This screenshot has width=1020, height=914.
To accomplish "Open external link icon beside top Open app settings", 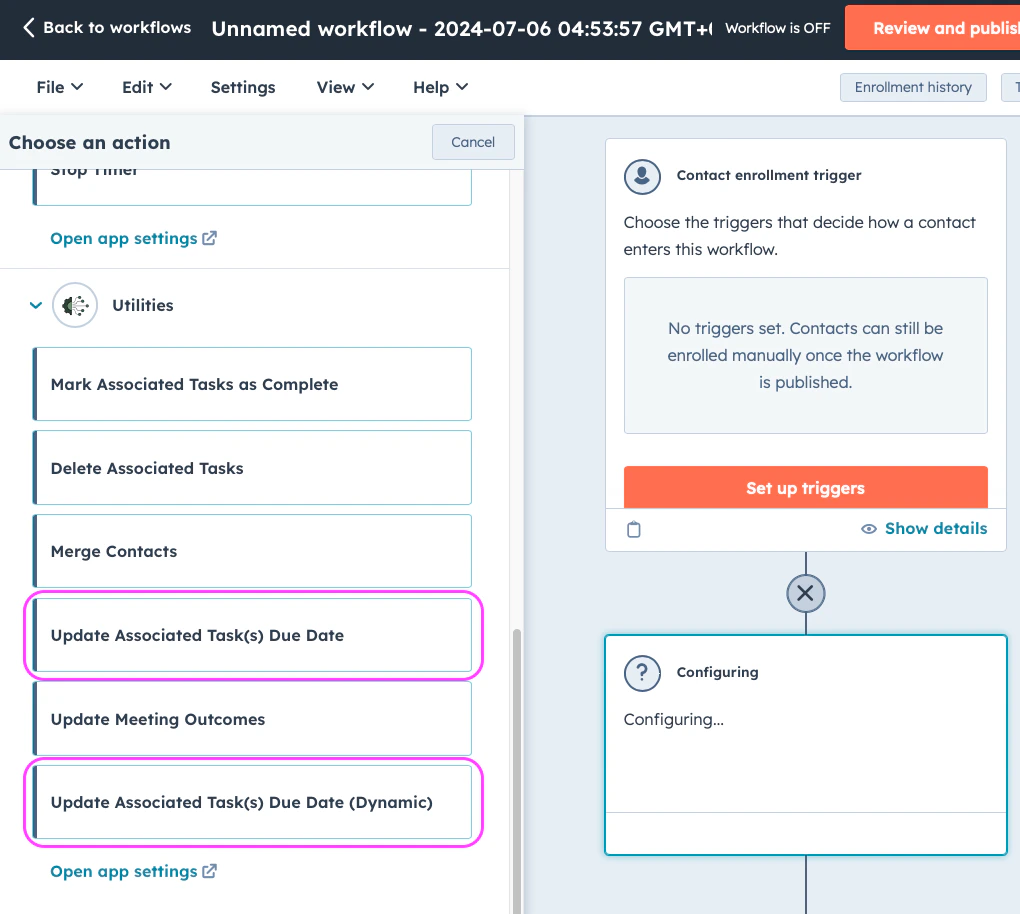I will tap(209, 238).
